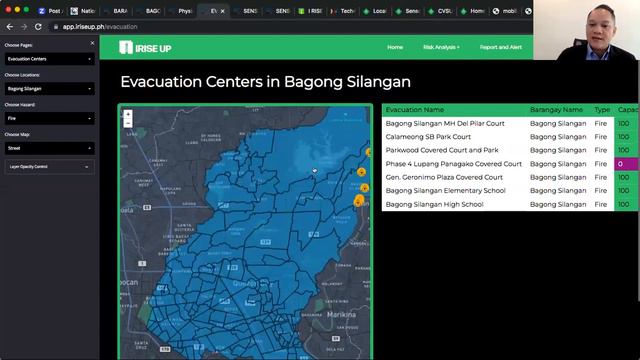Close the sidebar with the X icon
The height and width of the screenshot is (360, 640).
[92, 43]
